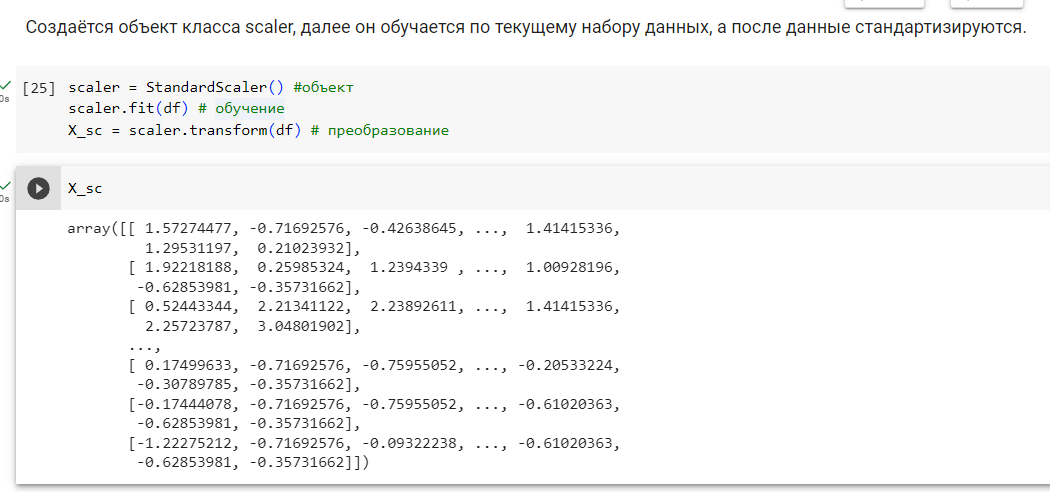Click the green checkmark beside X_sc cell
This screenshot has height=492, width=1050.
click(5, 185)
